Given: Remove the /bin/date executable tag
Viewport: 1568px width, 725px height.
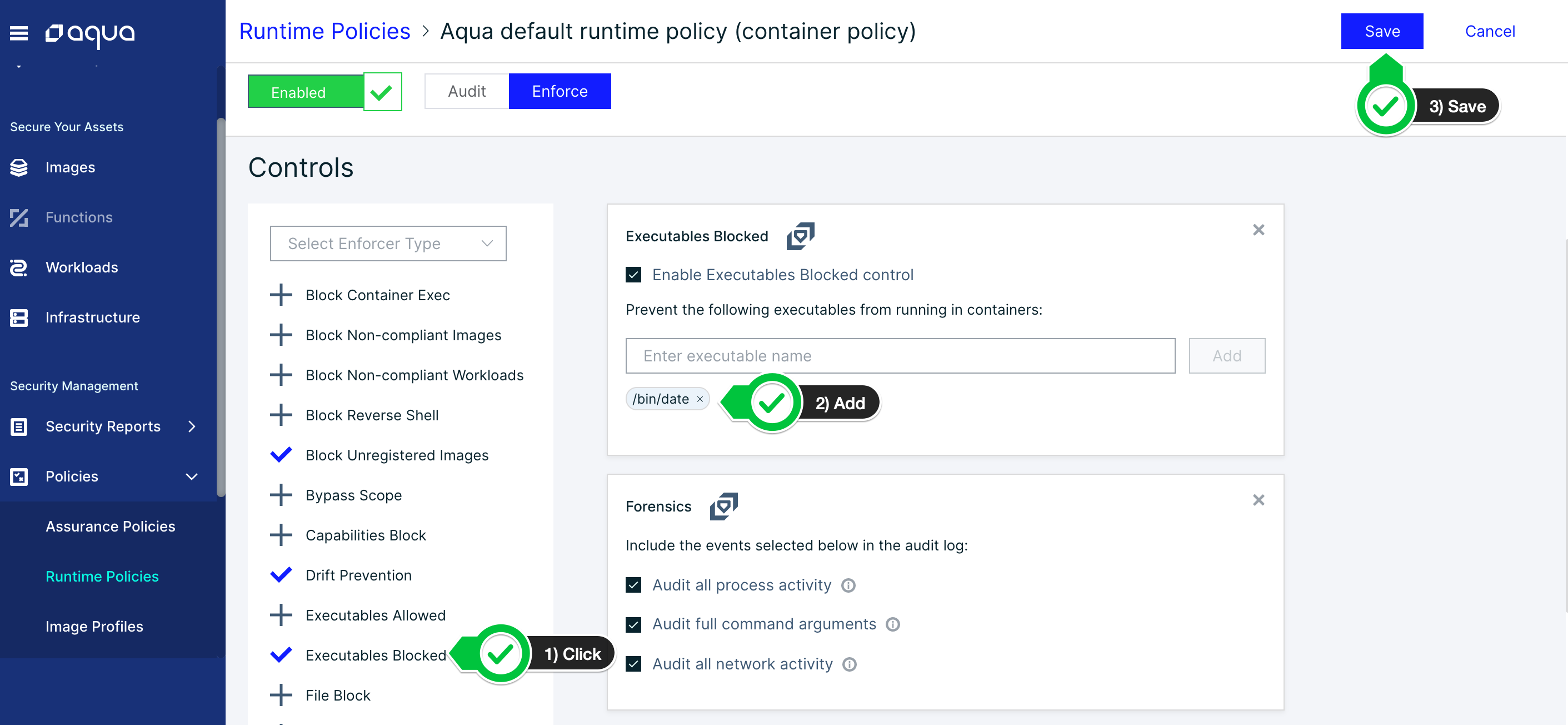Looking at the screenshot, I should [x=700, y=399].
